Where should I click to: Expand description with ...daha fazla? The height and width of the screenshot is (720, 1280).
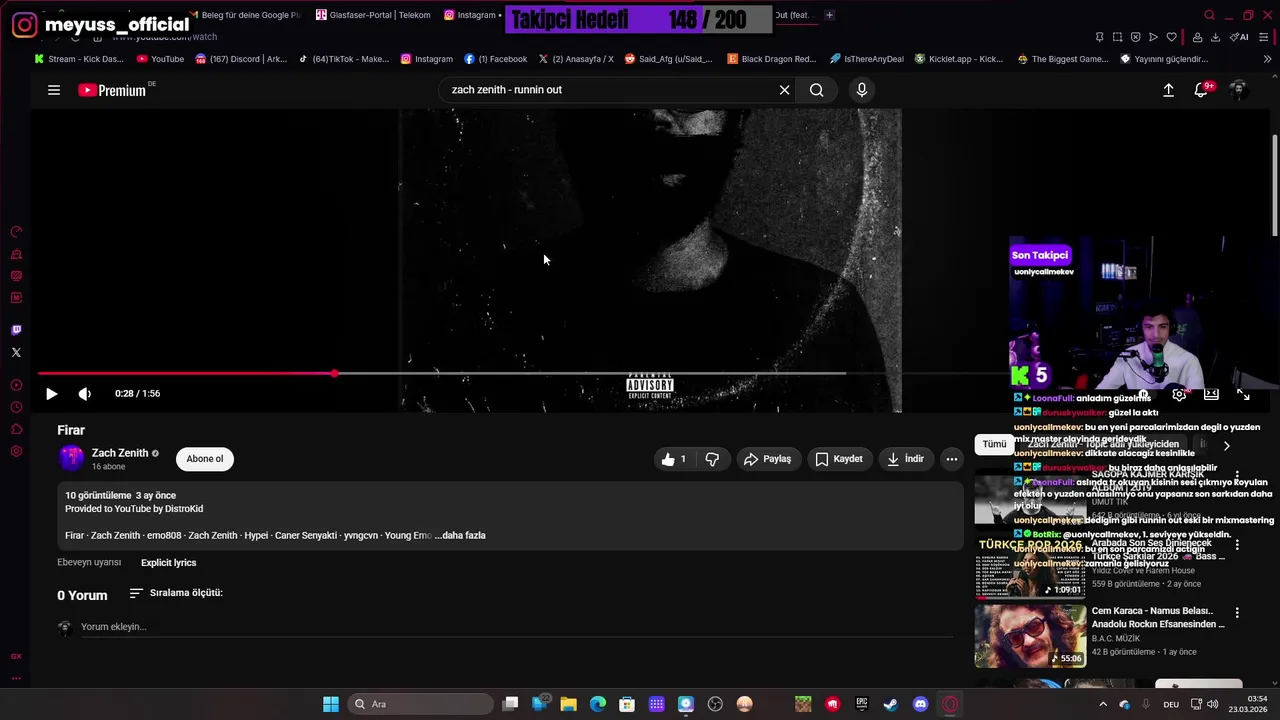coord(460,535)
